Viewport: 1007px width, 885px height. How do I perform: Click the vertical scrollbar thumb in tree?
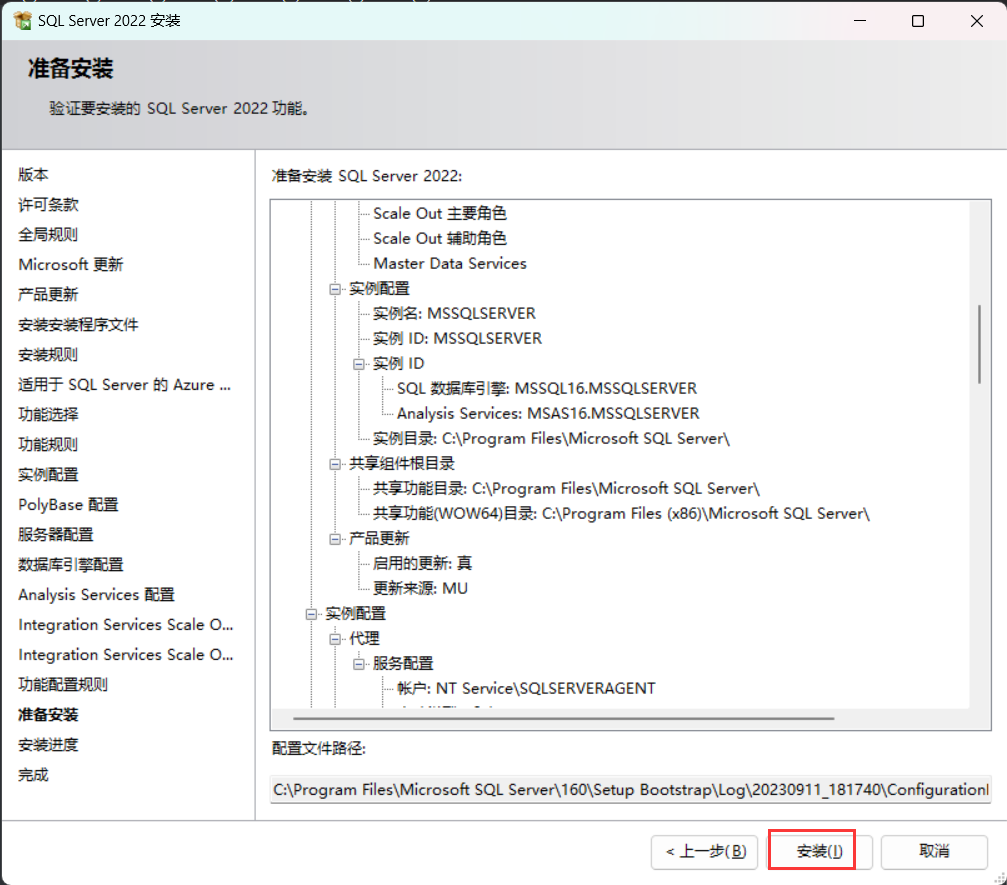pyautogui.click(x=979, y=344)
